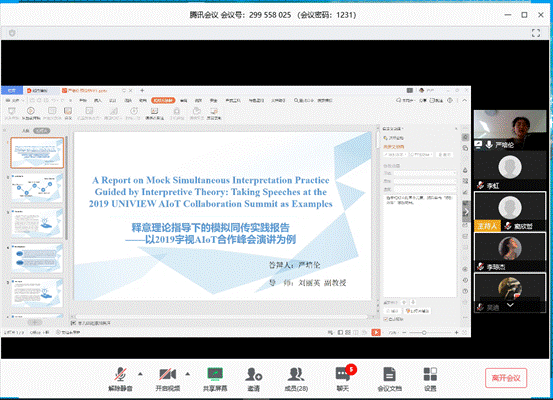Click the slide's English title text
The image size is (553, 400).
(211, 192)
